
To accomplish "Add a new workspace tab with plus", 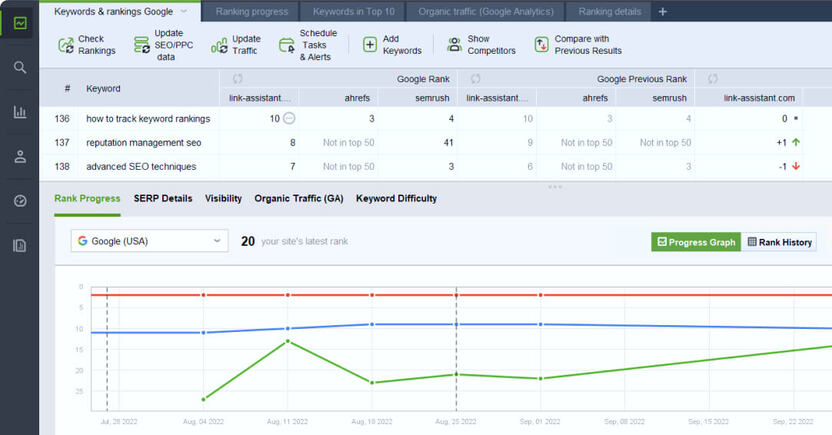I will [662, 12].
